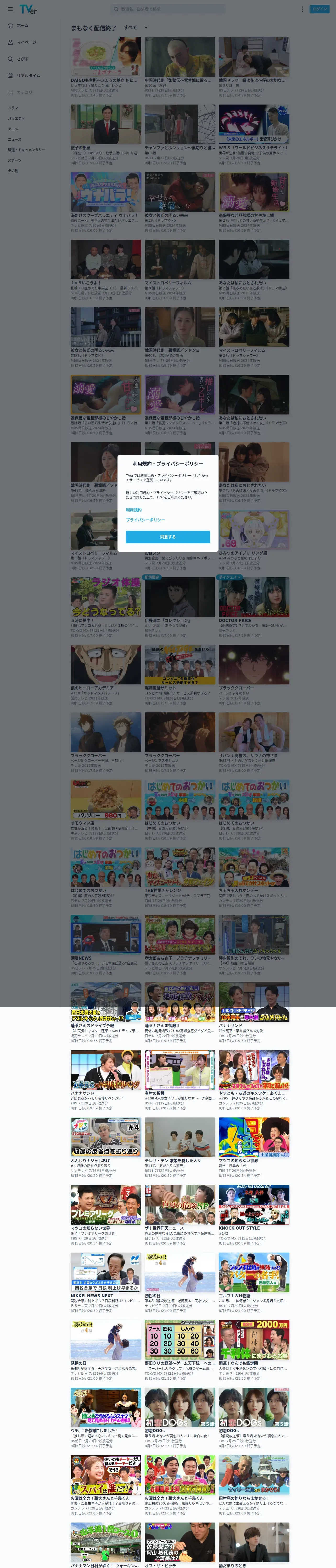The height and width of the screenshot is (1568, 336).
Task: Open ふんわりナジャしあげ thumbnail
Action: click(106, 1138)
